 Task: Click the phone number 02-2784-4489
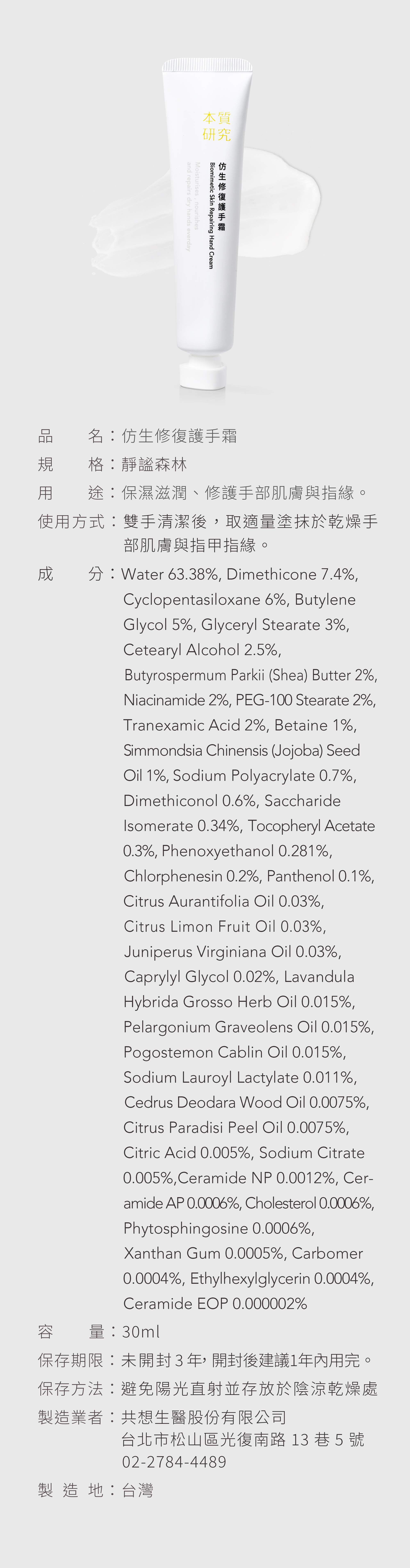pyautogui.click(x=174, y=1462)
